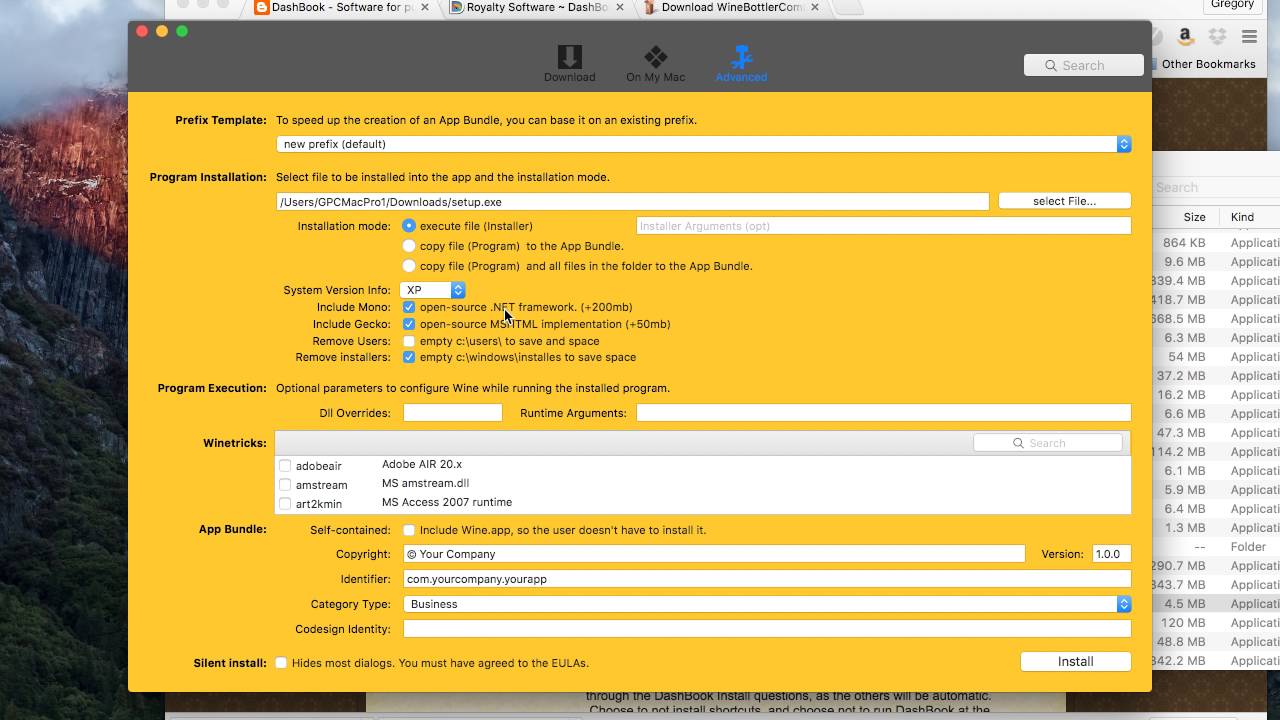Select the Advanced toolbar icon
Screen dimensions: 1280x720
pos(741,63)
